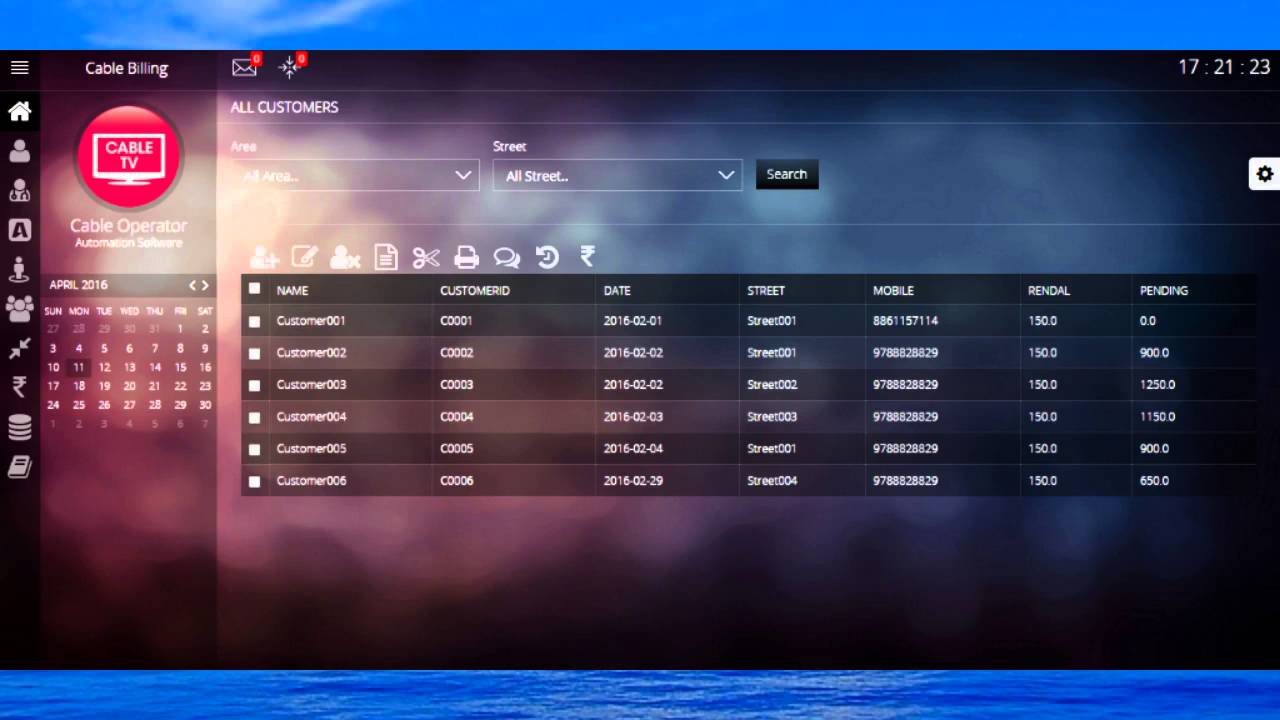Click pending amount 650.0
The width and height of the screenshot is (1280, 720).
[1154, 481]
